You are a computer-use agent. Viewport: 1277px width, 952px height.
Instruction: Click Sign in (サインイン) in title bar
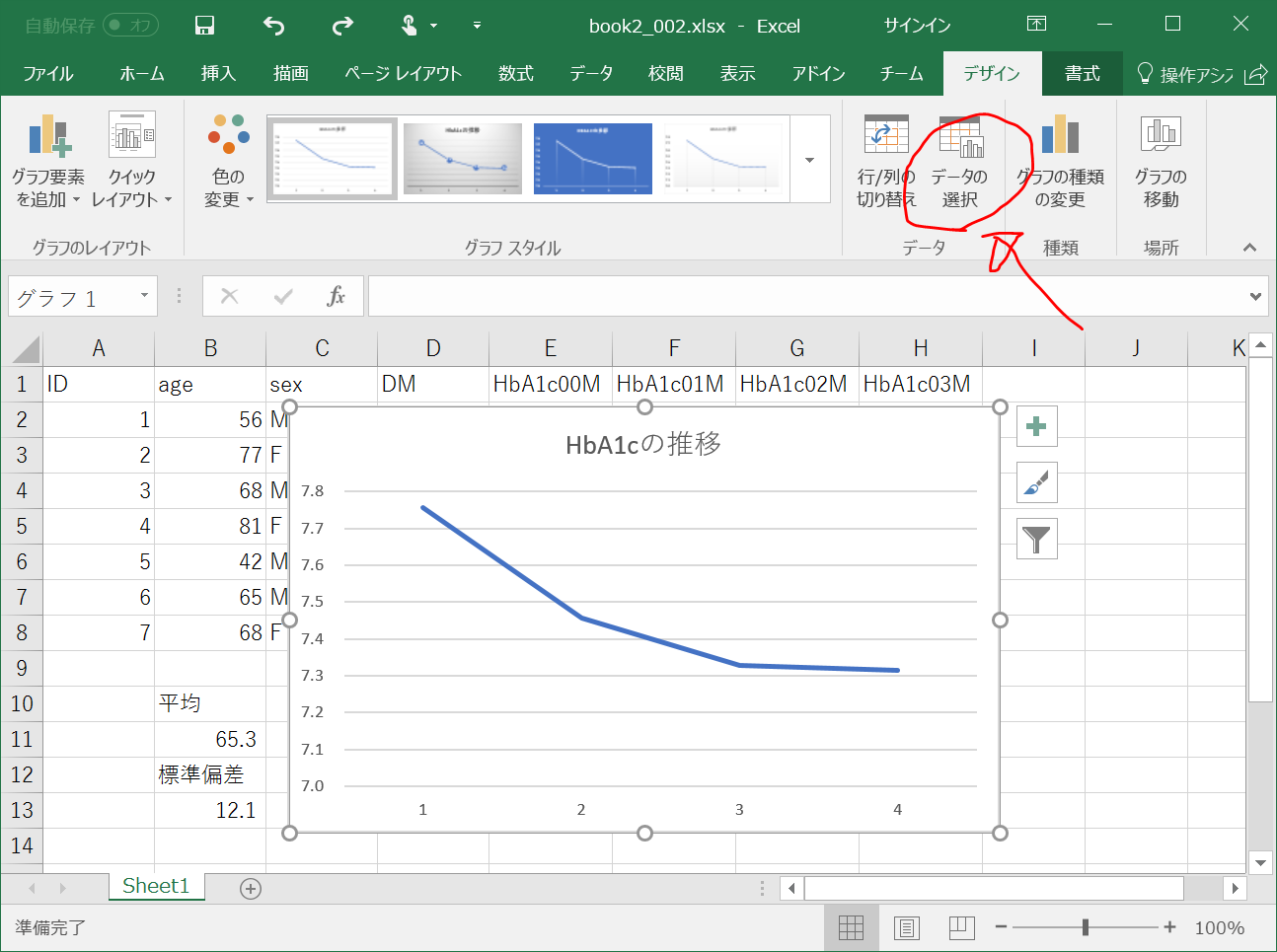[917, 26]
